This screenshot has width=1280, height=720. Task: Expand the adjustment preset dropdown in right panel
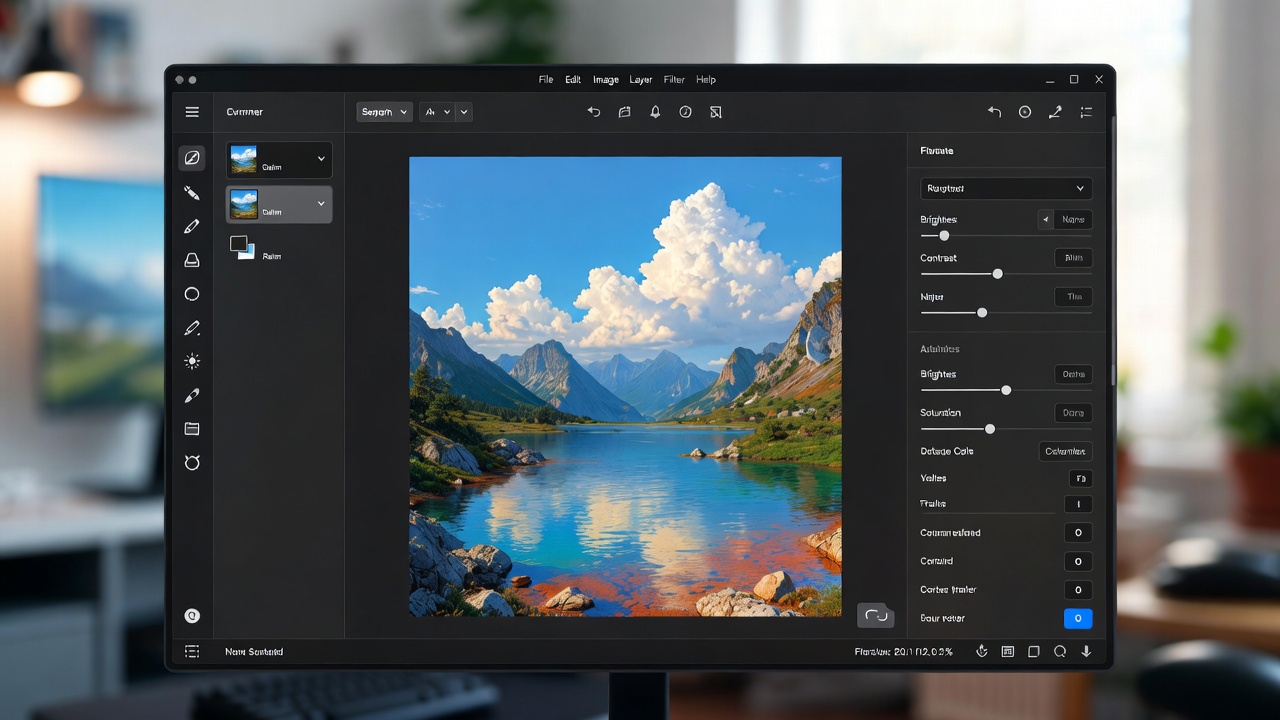(1005, 188)
